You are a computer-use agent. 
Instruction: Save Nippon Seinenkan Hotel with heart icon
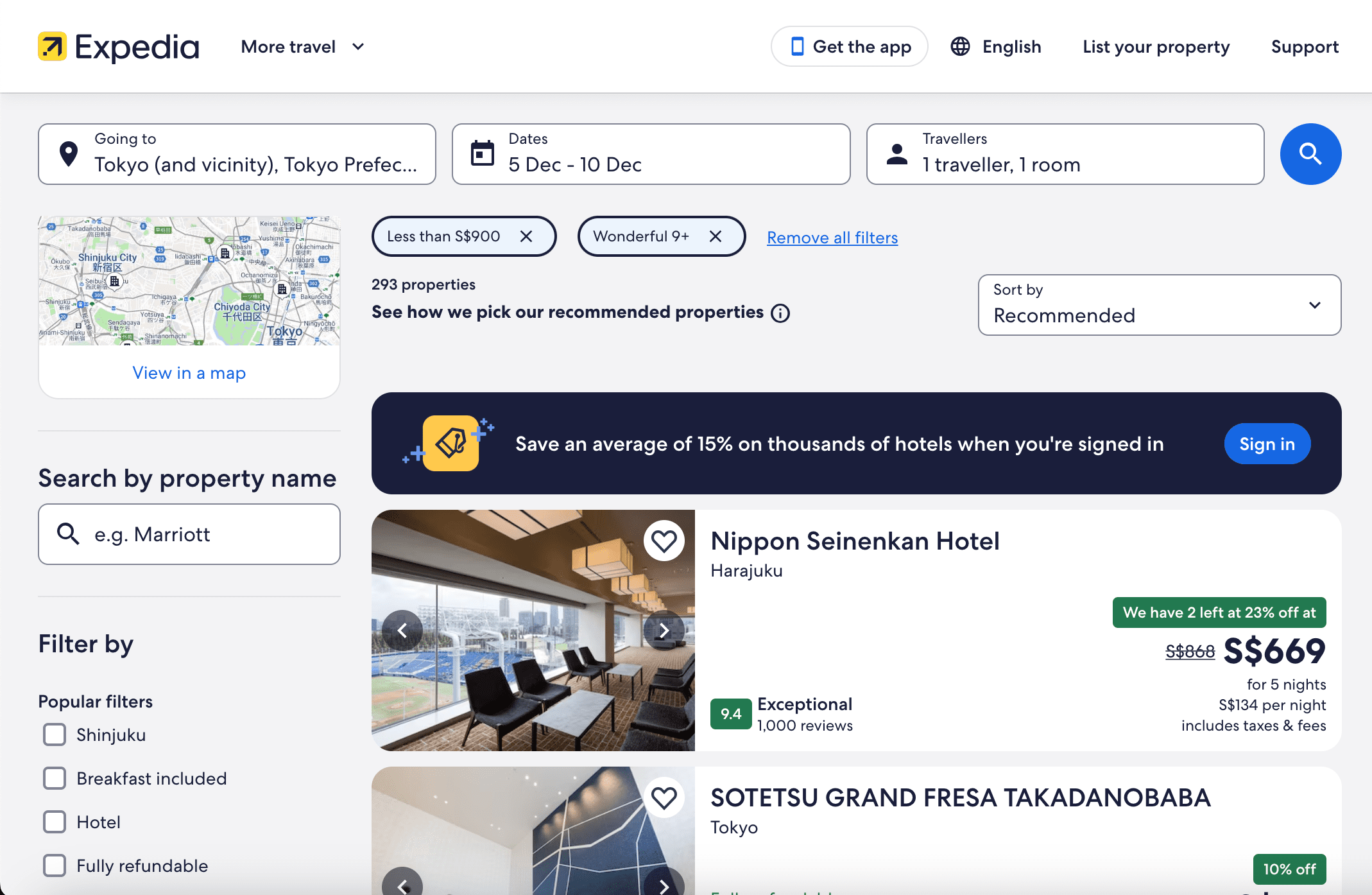click(x=664, y=541)
